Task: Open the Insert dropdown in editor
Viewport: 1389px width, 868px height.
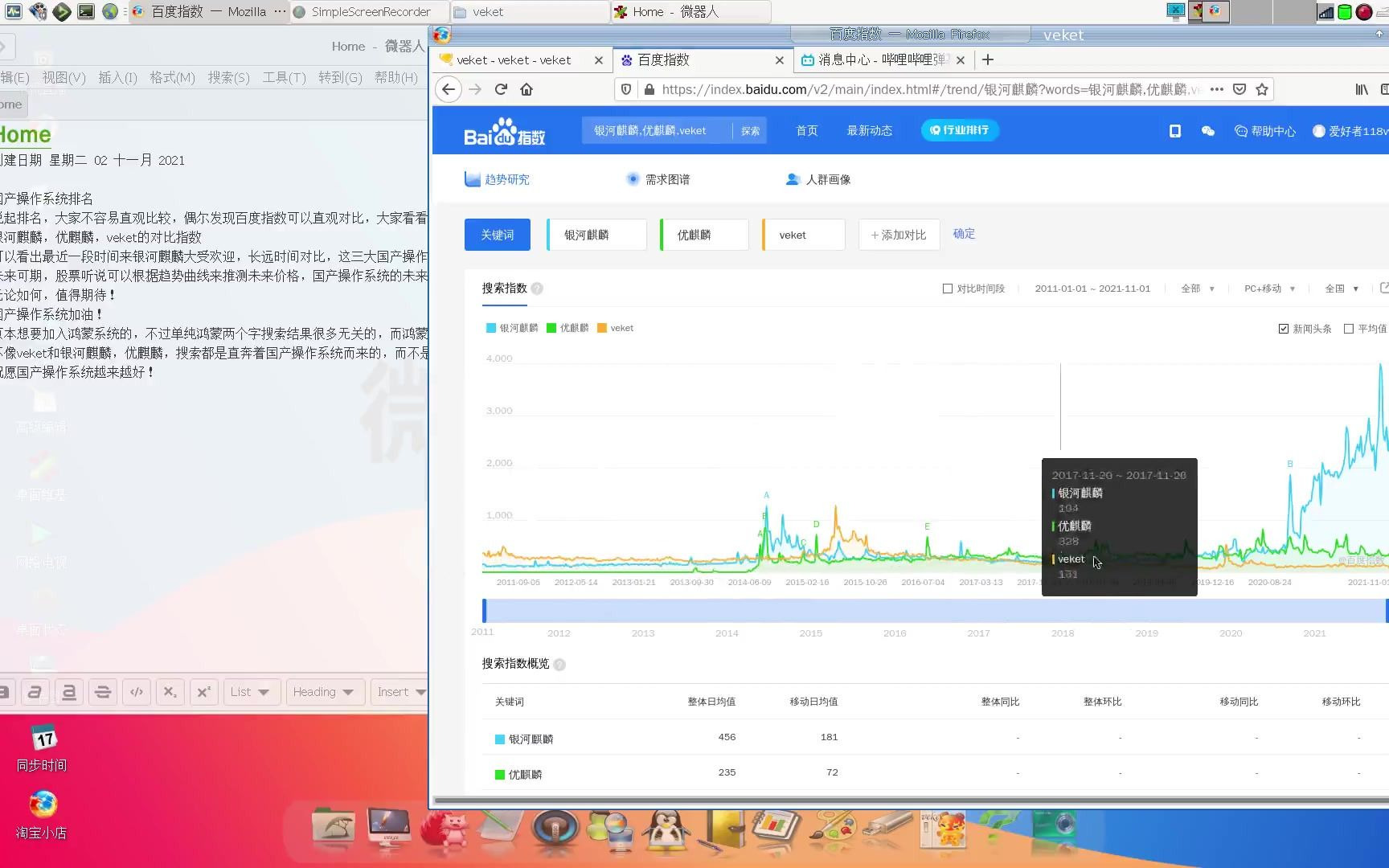Action: (399, 692)
